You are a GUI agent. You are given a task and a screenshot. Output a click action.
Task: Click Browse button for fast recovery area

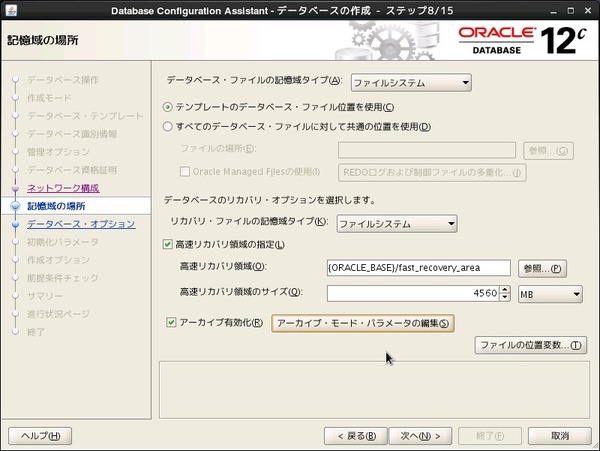click(x=542, y=269)
